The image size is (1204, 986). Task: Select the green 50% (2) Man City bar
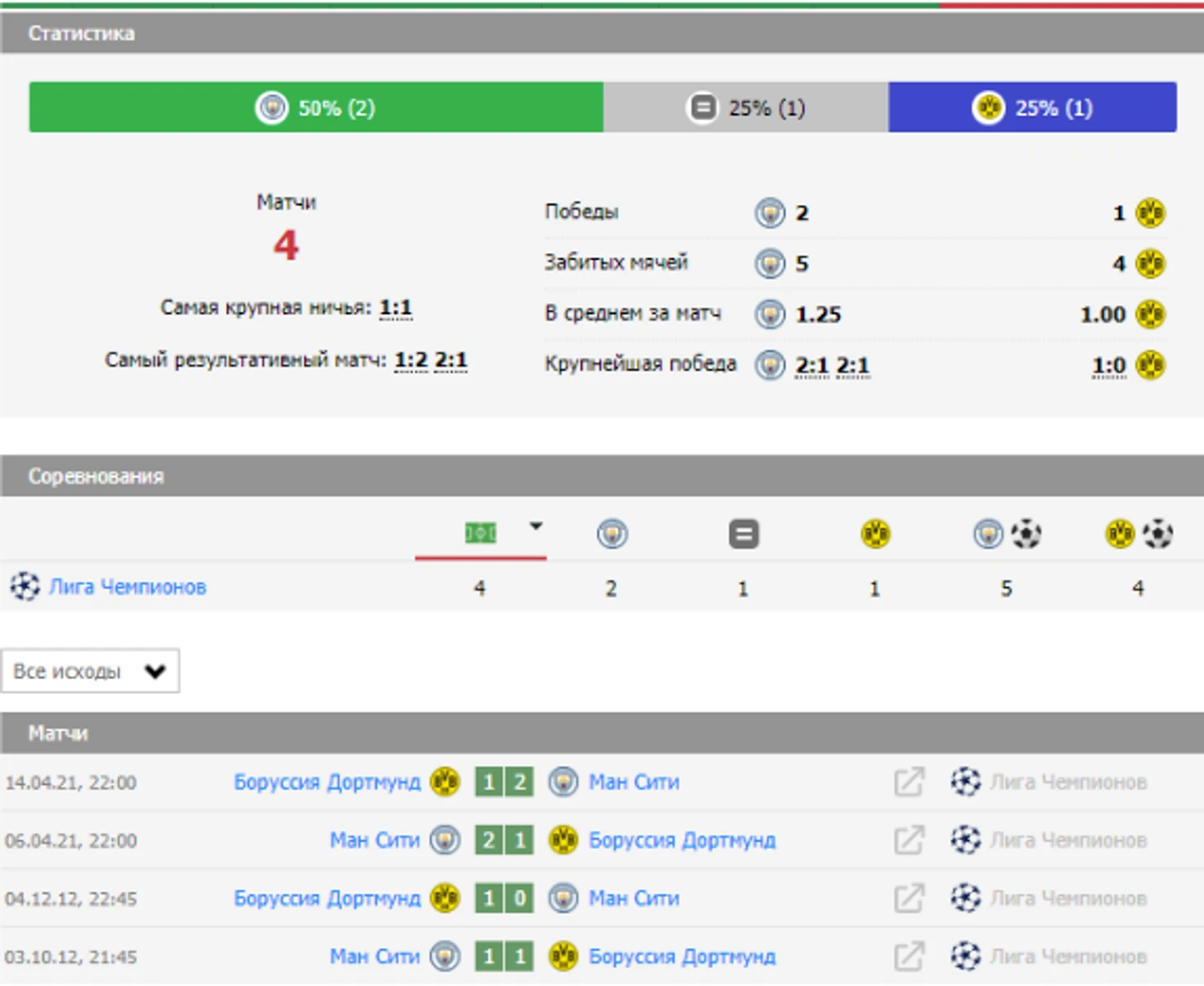(316, 107)
